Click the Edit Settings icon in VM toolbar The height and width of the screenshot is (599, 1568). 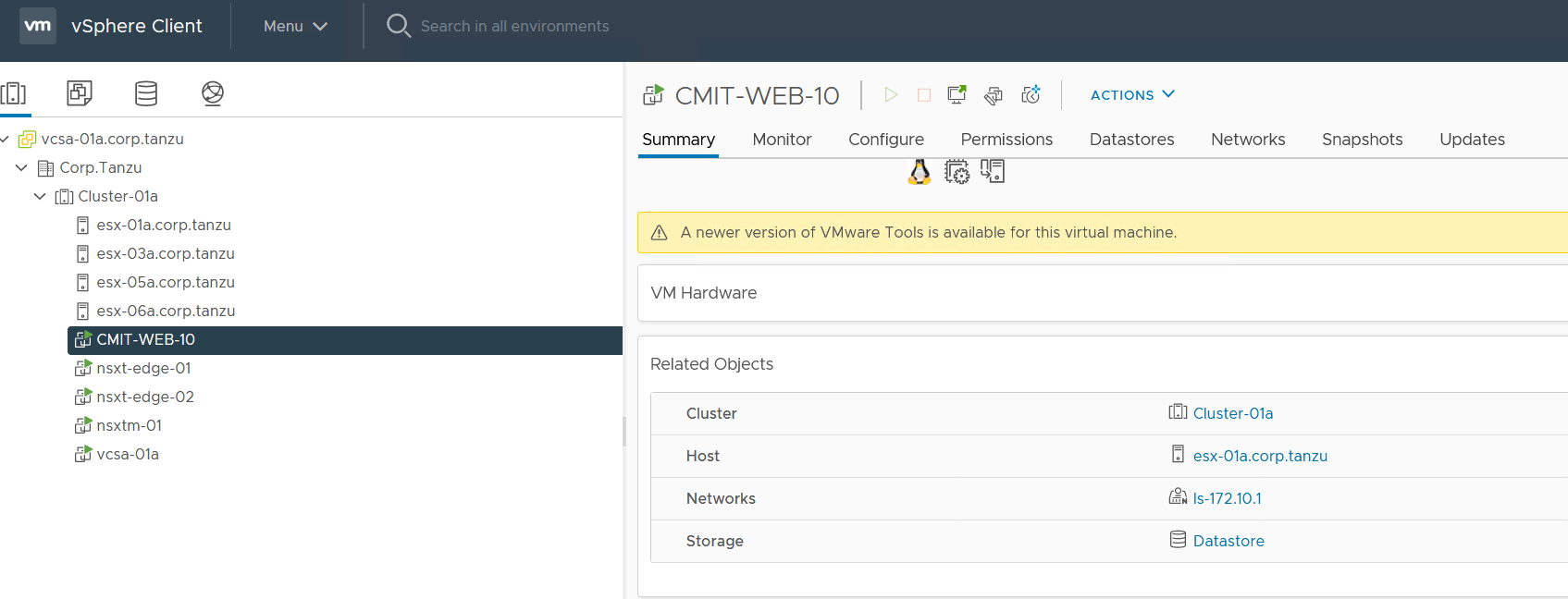994,95
